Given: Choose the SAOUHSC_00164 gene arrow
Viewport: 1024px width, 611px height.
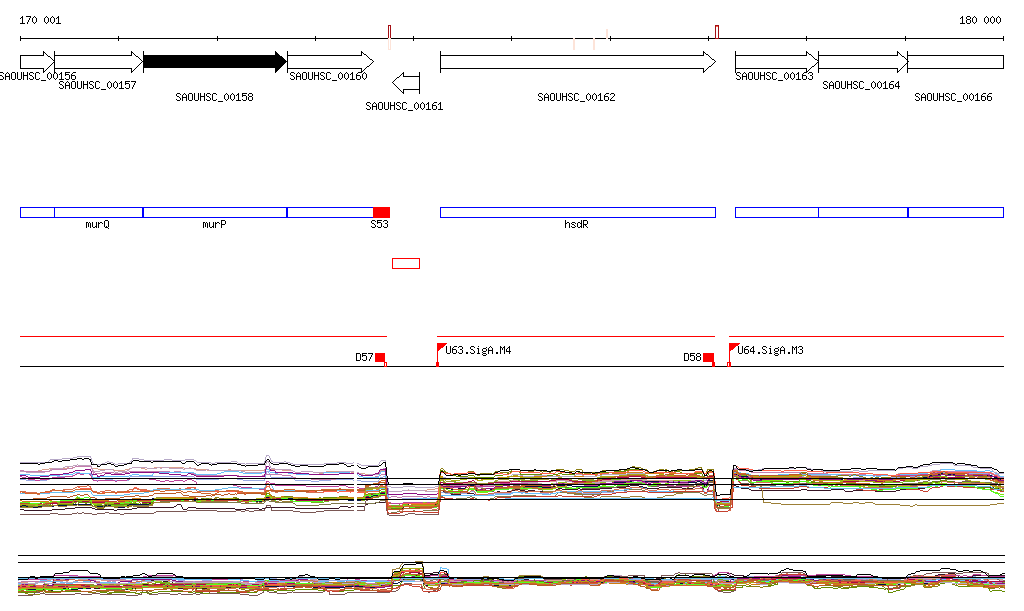Looking at the screenshot, I should click(x=863, y=62).
